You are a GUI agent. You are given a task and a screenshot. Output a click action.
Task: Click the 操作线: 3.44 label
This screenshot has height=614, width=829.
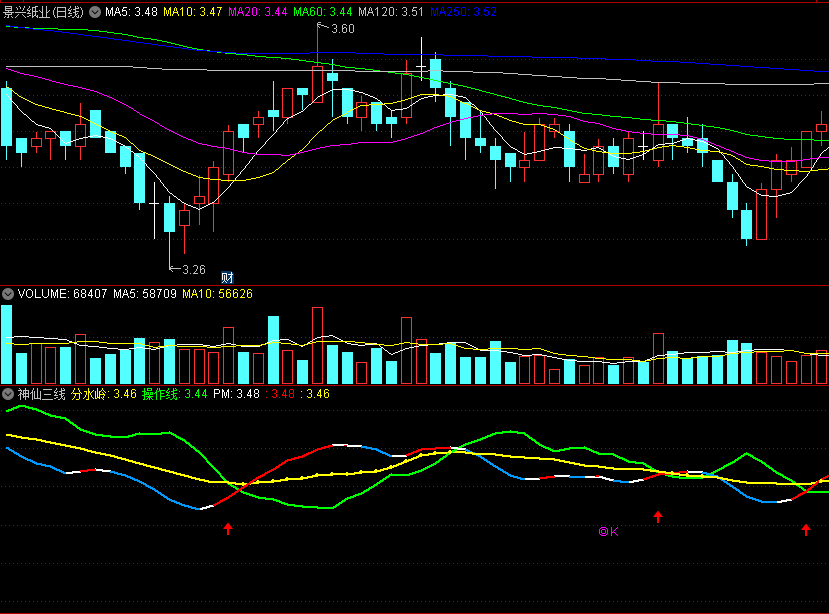pos(174,394)
